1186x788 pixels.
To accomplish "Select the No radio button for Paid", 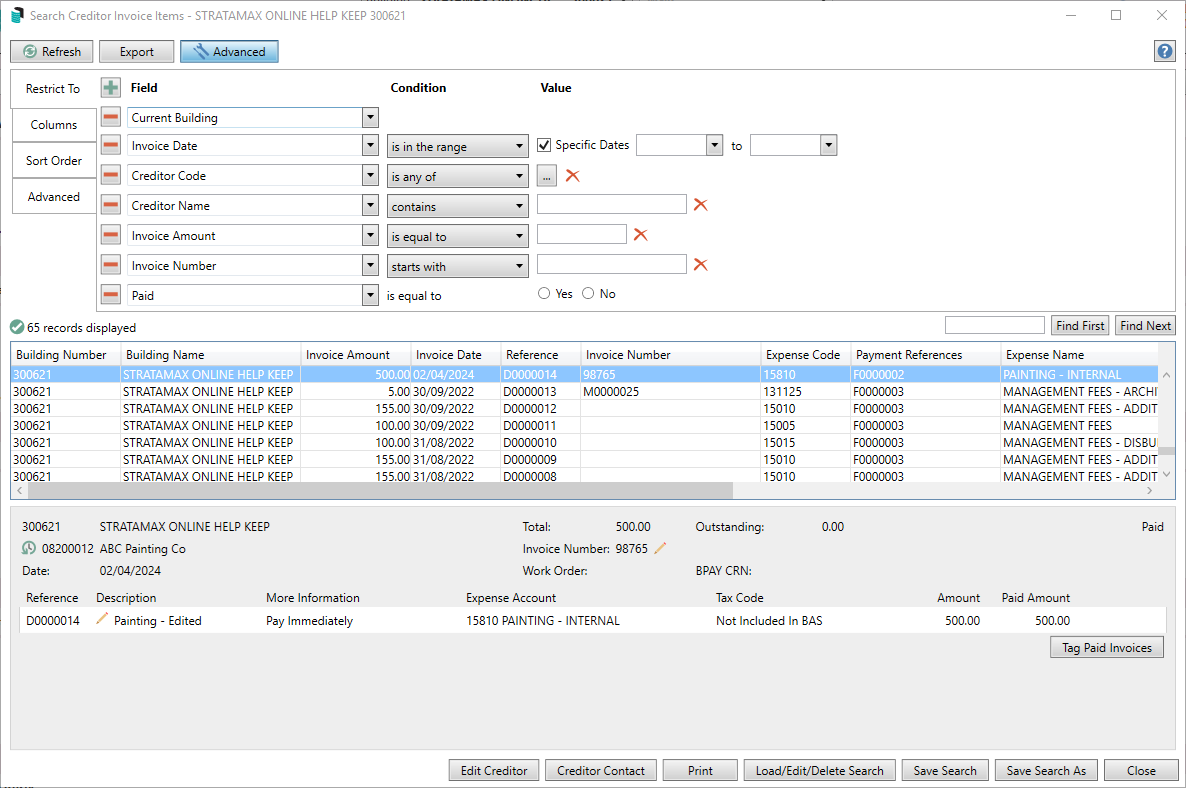I will (588, 294).
